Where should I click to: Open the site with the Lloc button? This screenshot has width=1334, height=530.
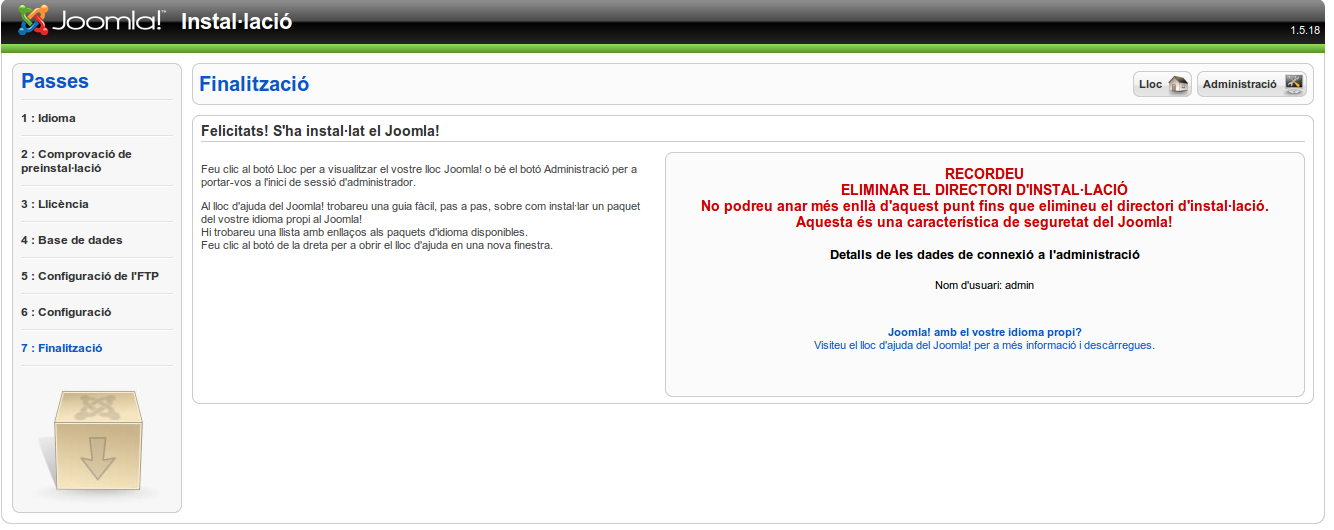[x=1162, y=85]
